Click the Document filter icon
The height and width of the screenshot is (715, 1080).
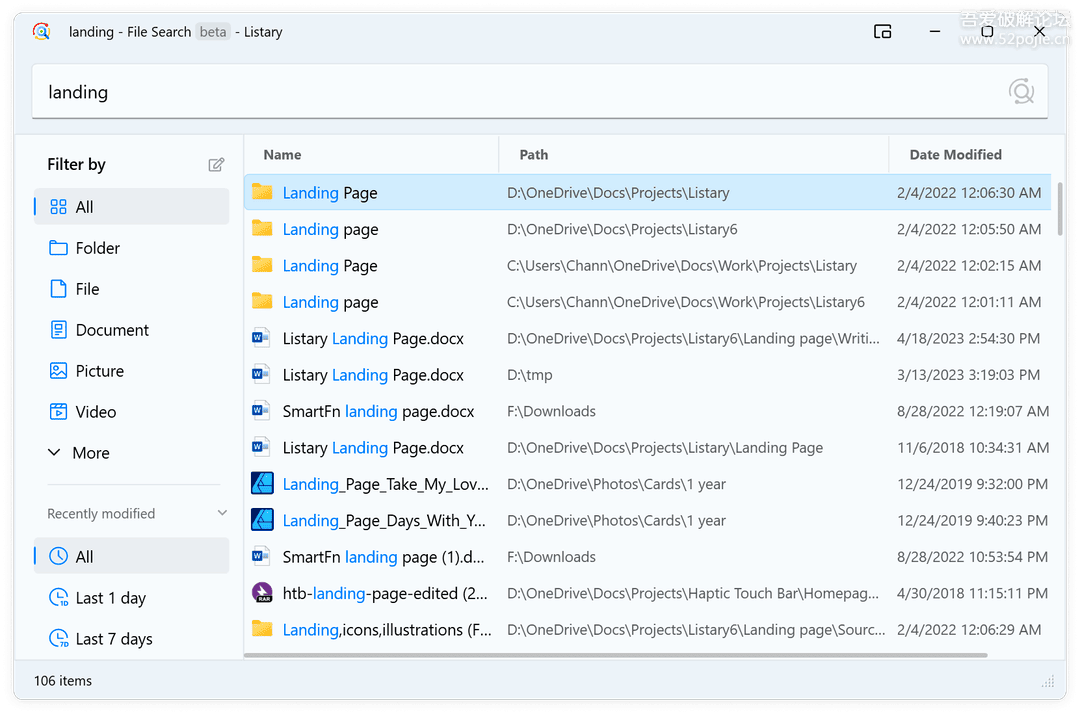[x=59, y=330]
